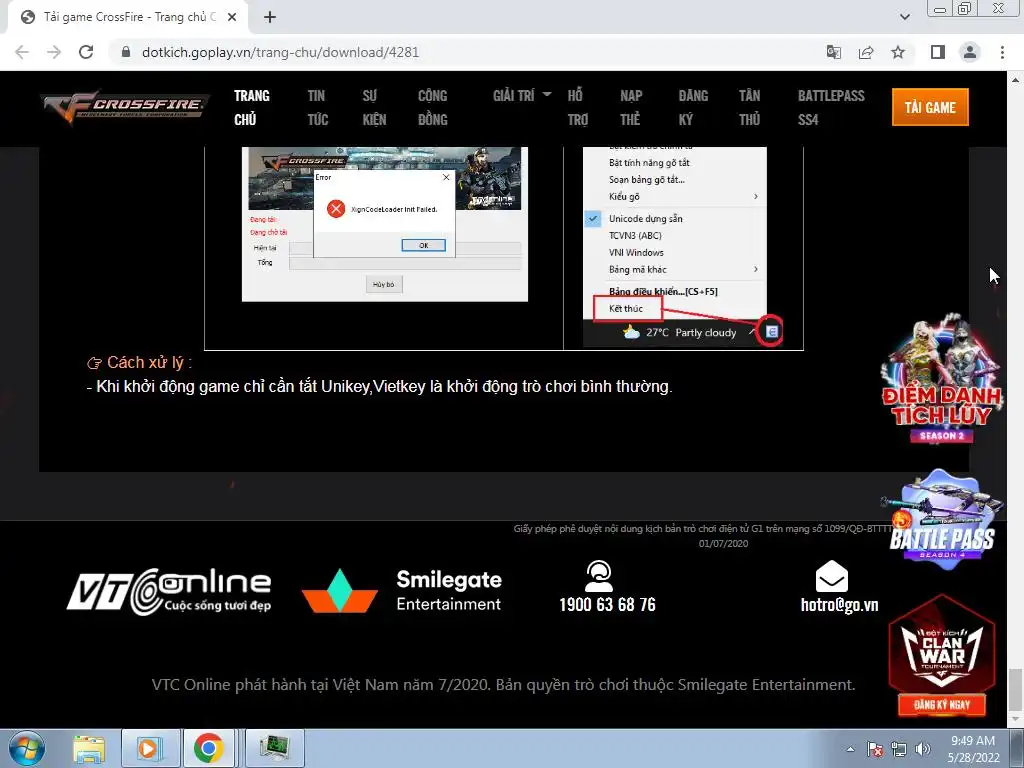The height and width of the screenshot is (768, 1024).
Task: Click the 1900 63 68 76 hotline
Action: click(x=607, y=605)
